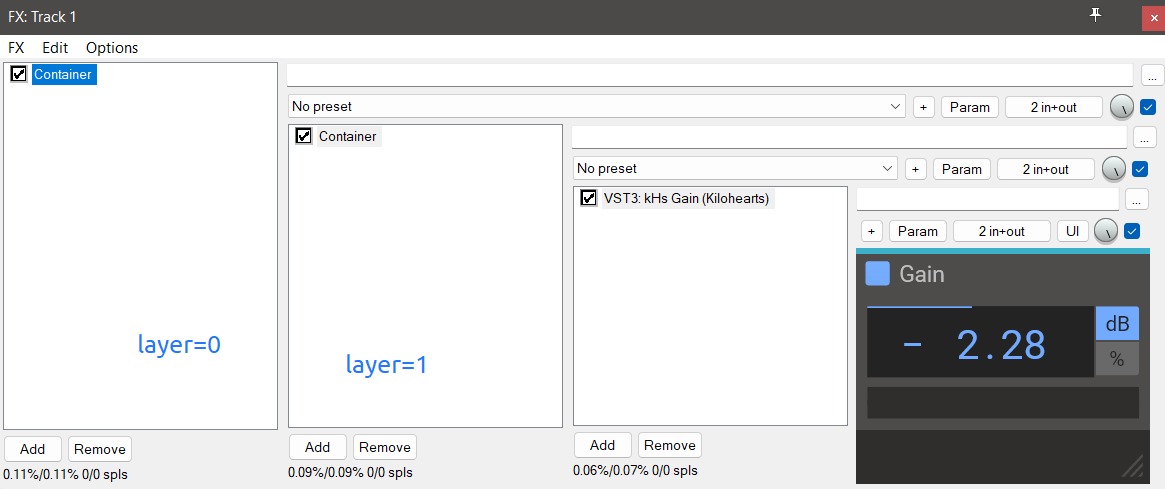Click the UI button for kHs Gain
This screenshot has height=489, width=1165.
click(x=1072, y=231)
